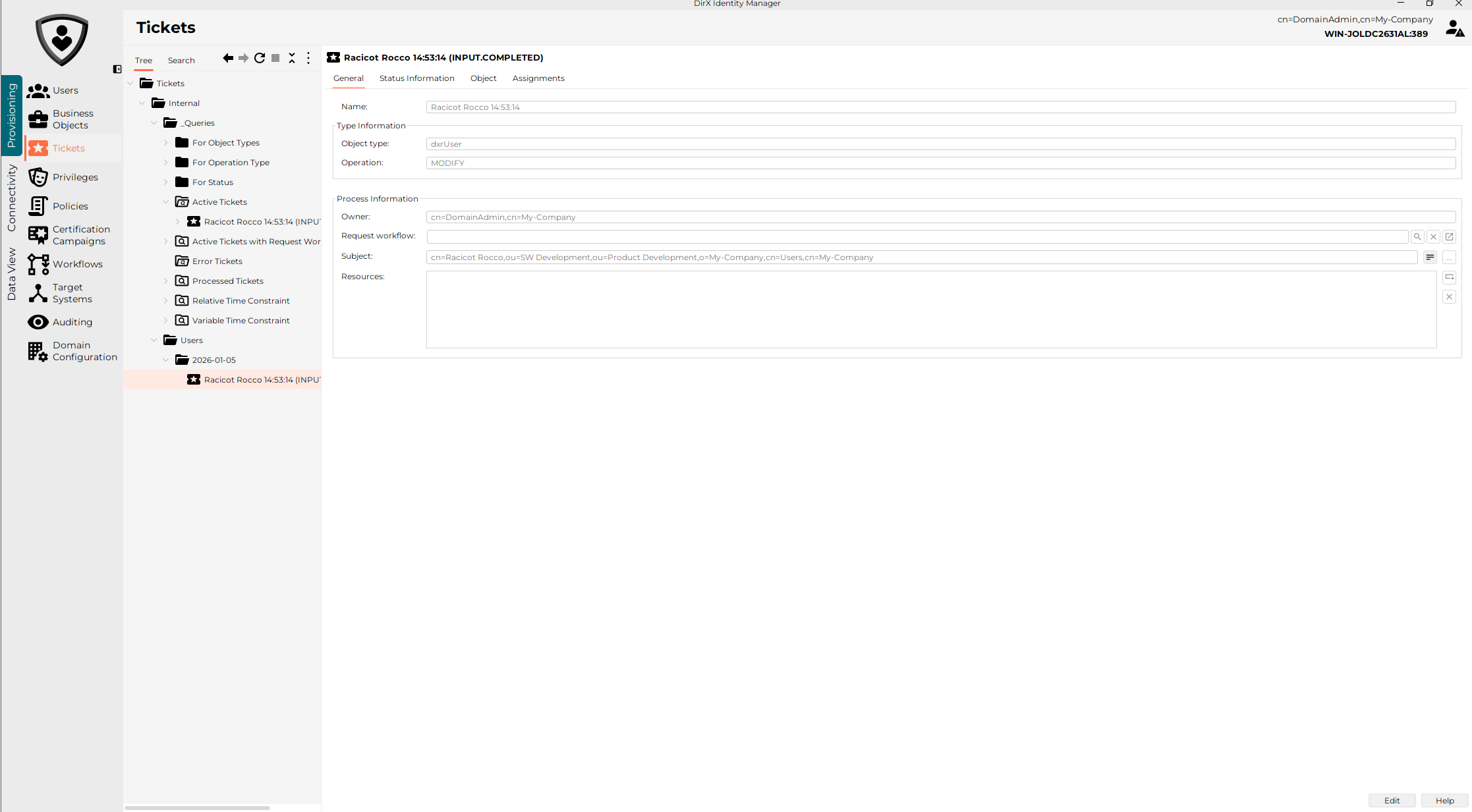The height and width of the screenshot is (812, 1472).
Task: Click the stop toolbar icon
Action: click(275, 58)
